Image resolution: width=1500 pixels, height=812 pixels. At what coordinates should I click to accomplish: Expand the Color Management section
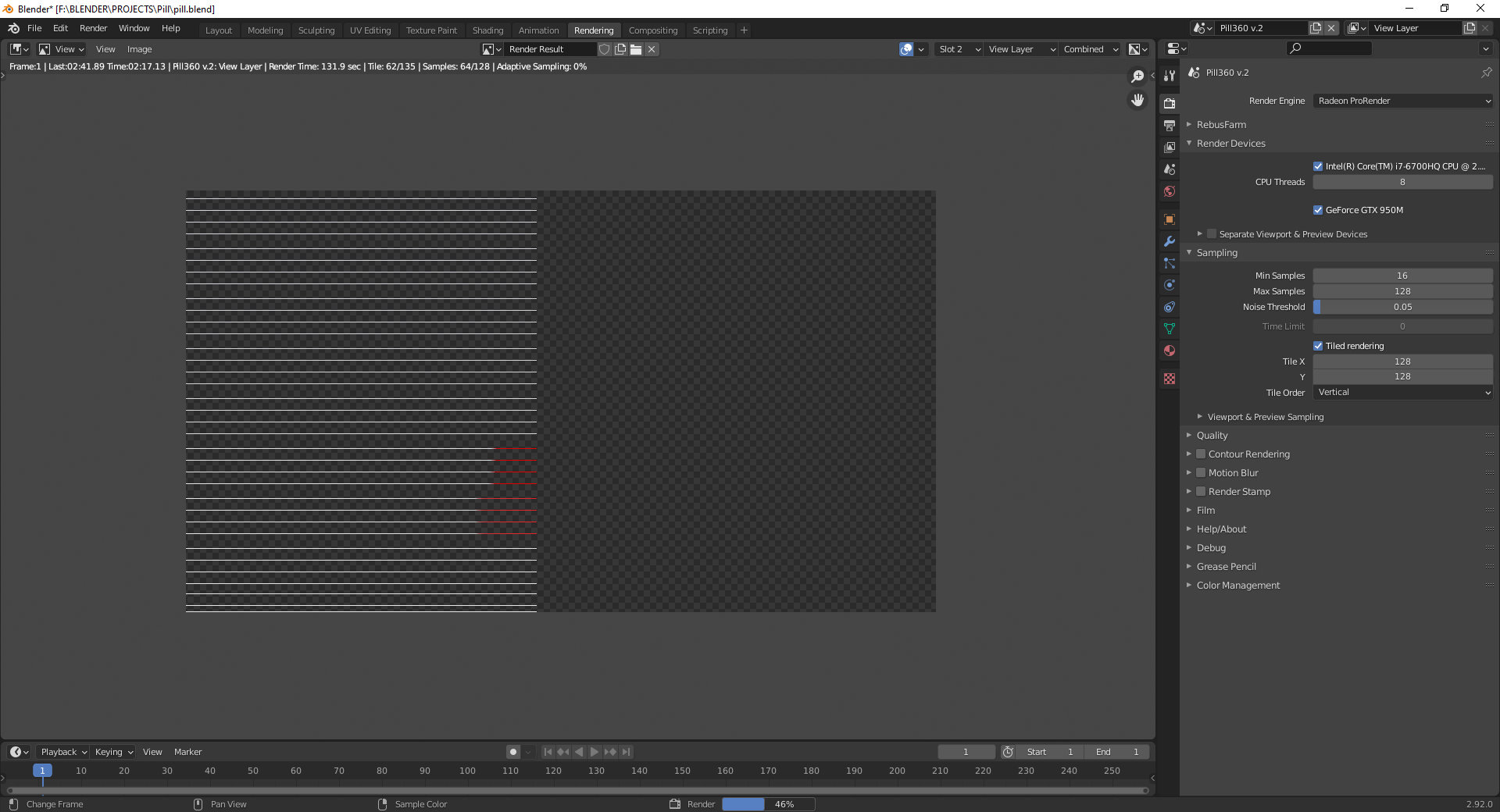pos(1237,585)
